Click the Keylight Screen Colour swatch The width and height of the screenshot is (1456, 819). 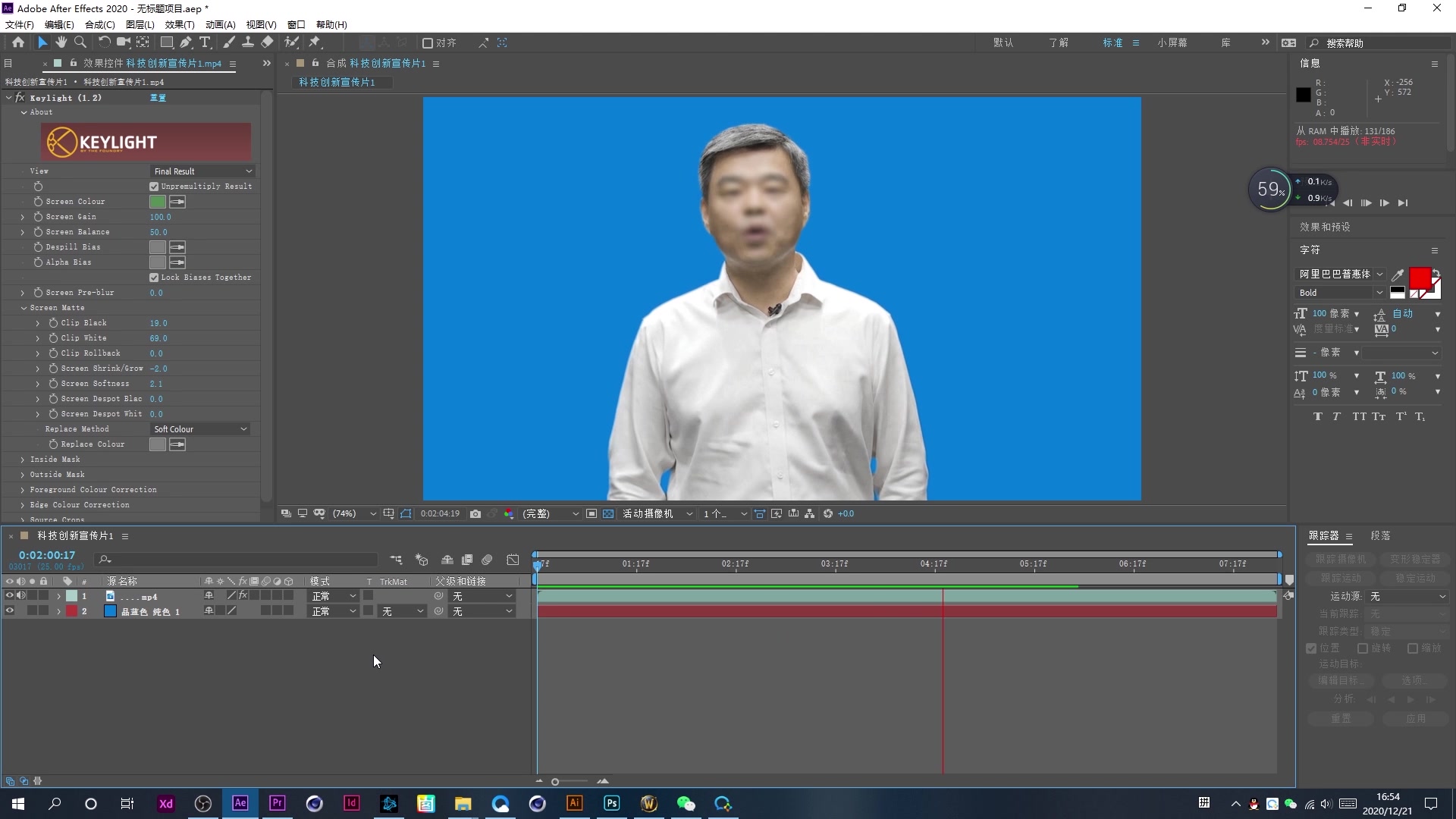tap(157, 201)
